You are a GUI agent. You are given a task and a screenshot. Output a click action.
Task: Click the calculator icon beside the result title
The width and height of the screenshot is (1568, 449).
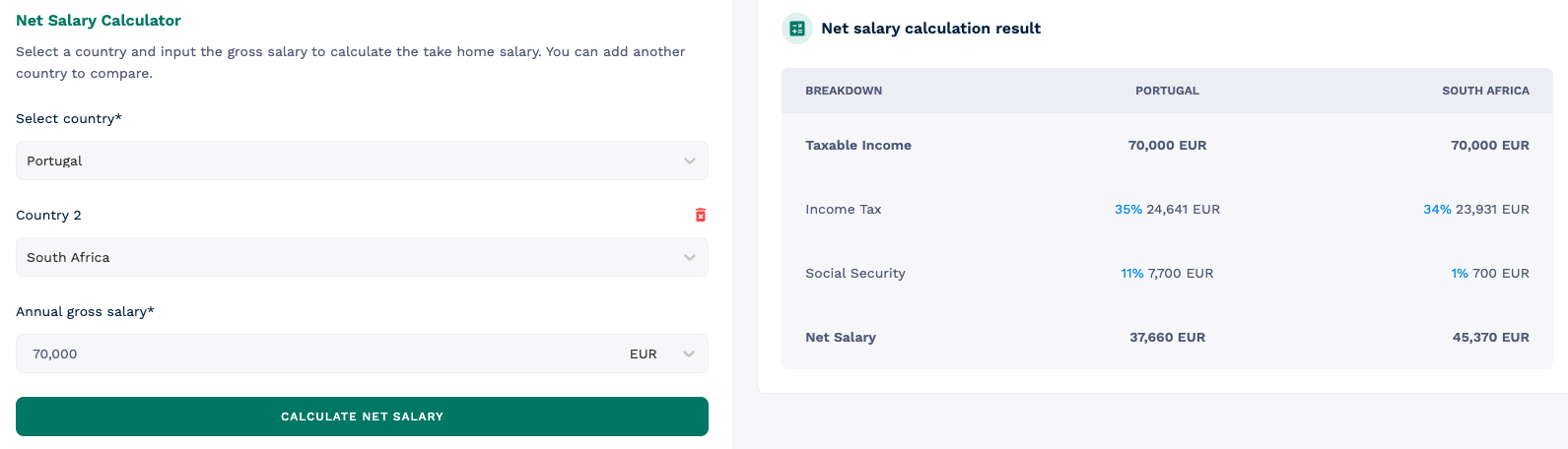pos(797,29)
